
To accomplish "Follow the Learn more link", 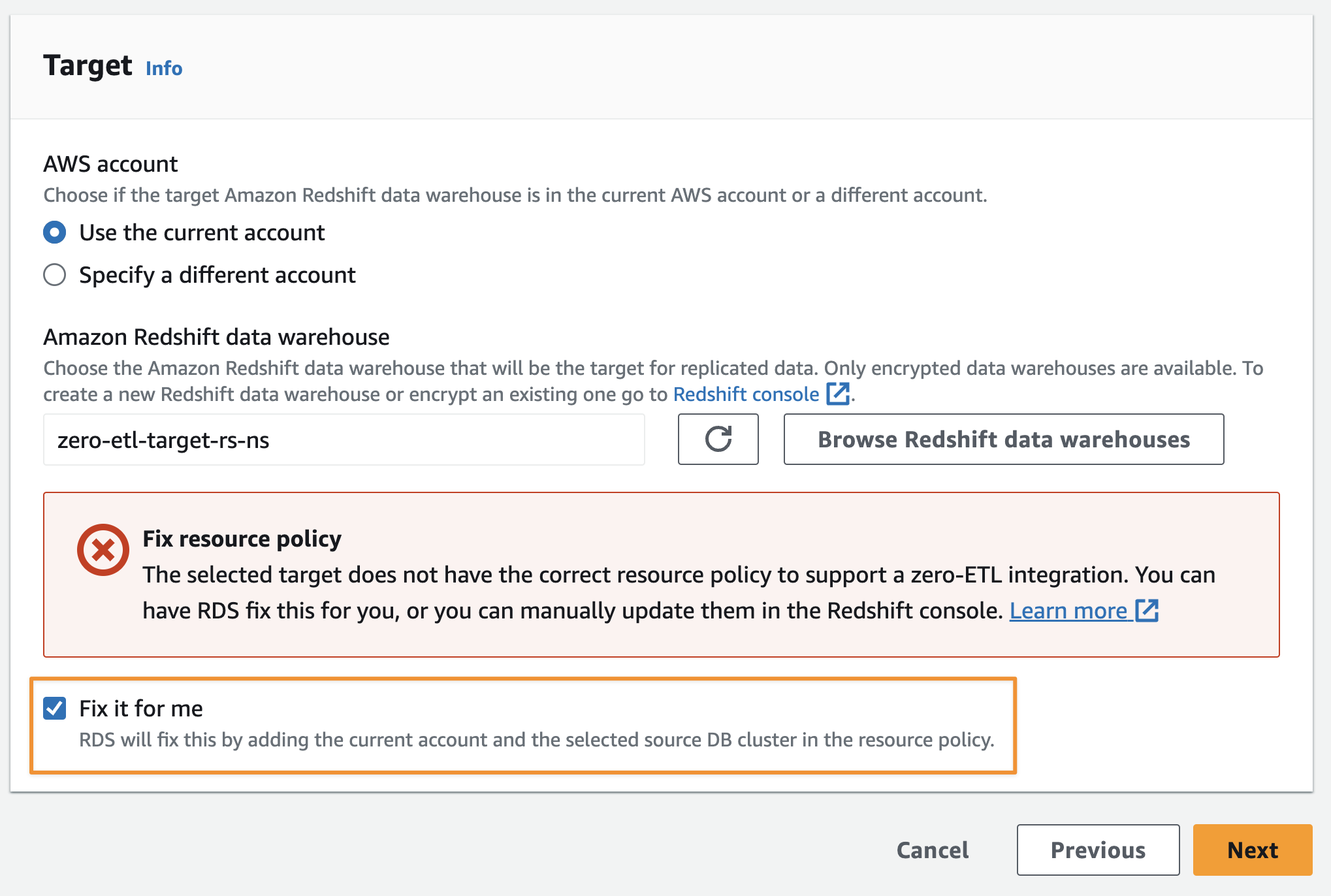I will (x=1068, y=611).
